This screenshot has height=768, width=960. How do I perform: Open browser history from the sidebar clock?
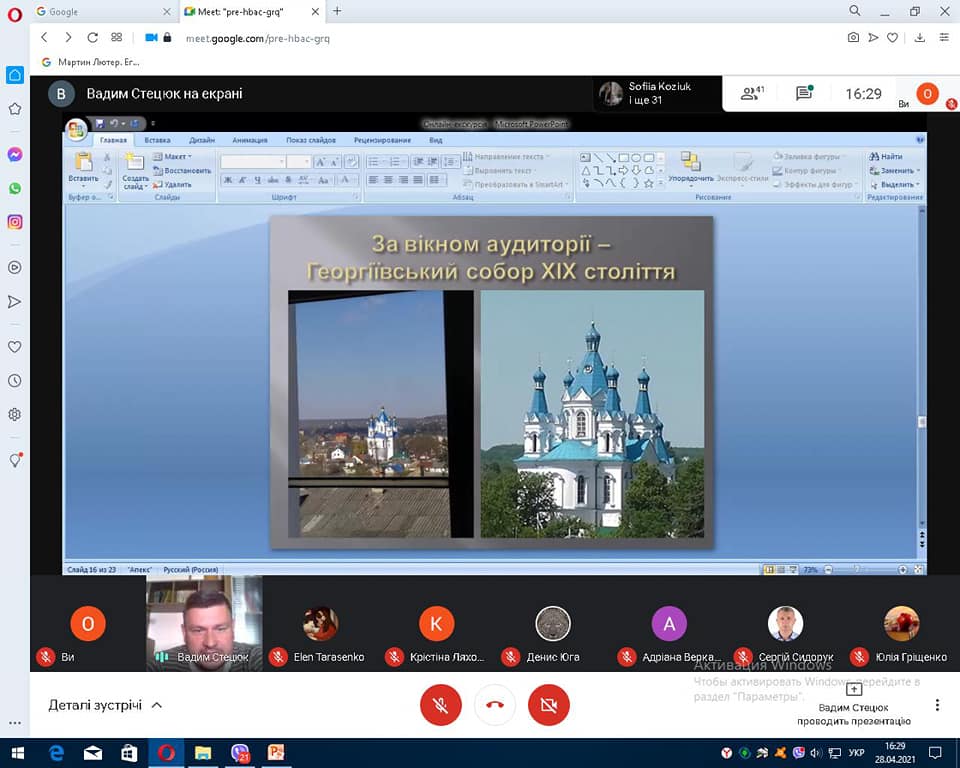(x=15, y=381)
